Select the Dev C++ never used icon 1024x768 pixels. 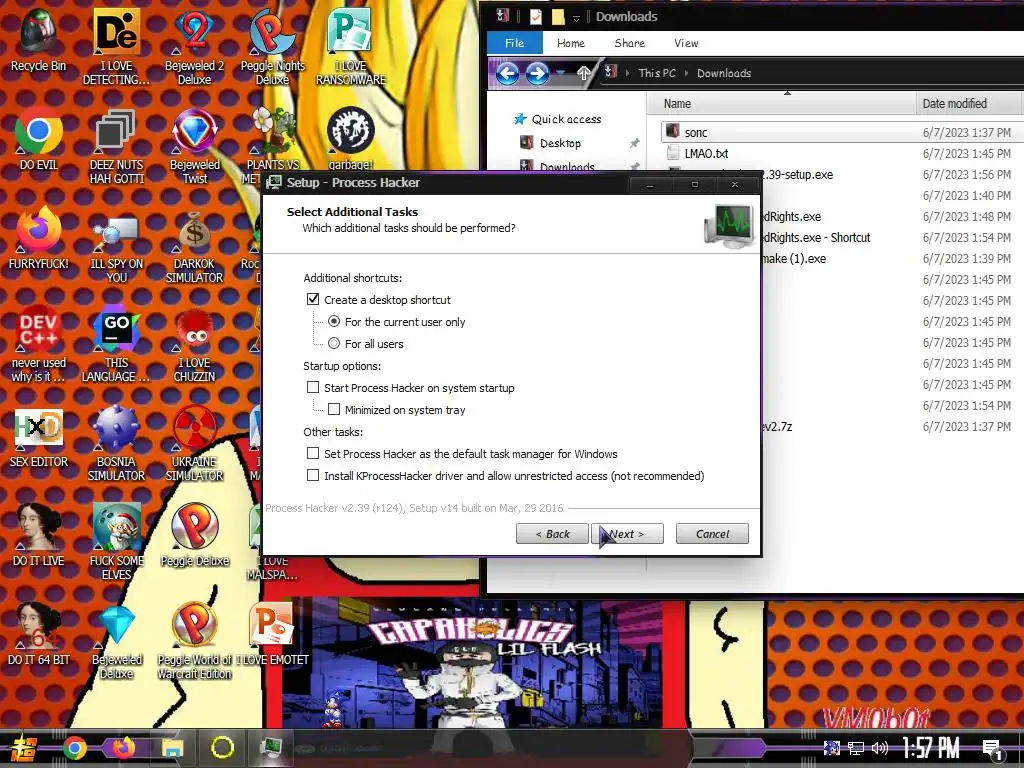[38, 344]
